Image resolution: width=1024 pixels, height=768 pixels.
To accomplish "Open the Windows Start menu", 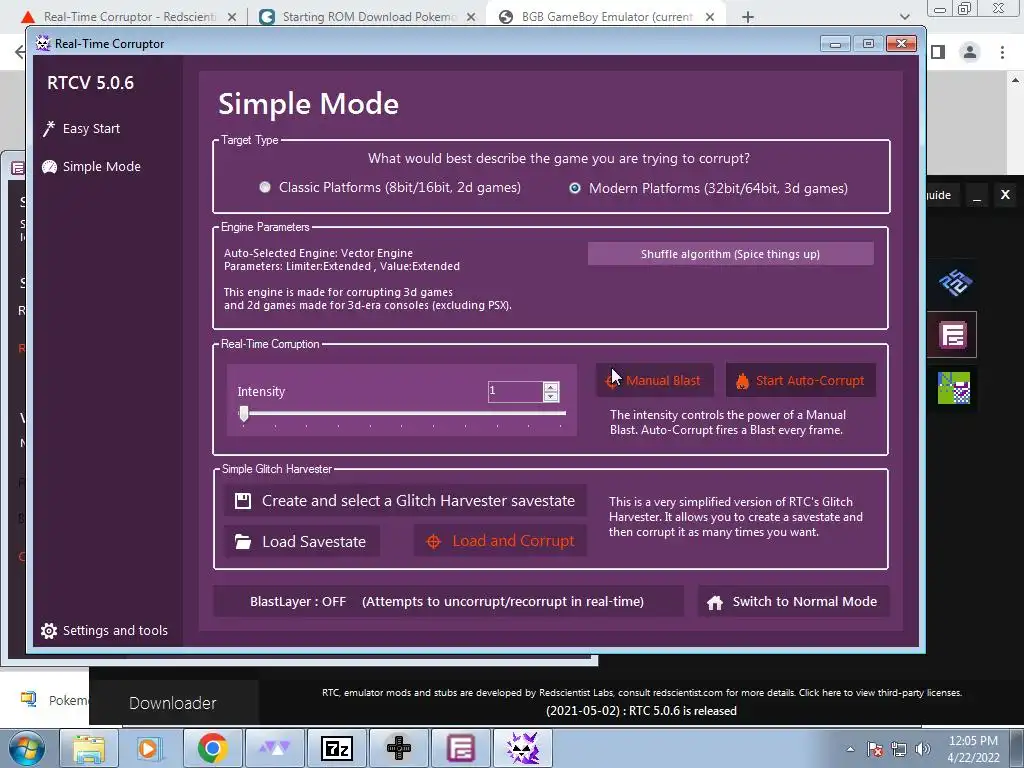I will click(26, 748).
